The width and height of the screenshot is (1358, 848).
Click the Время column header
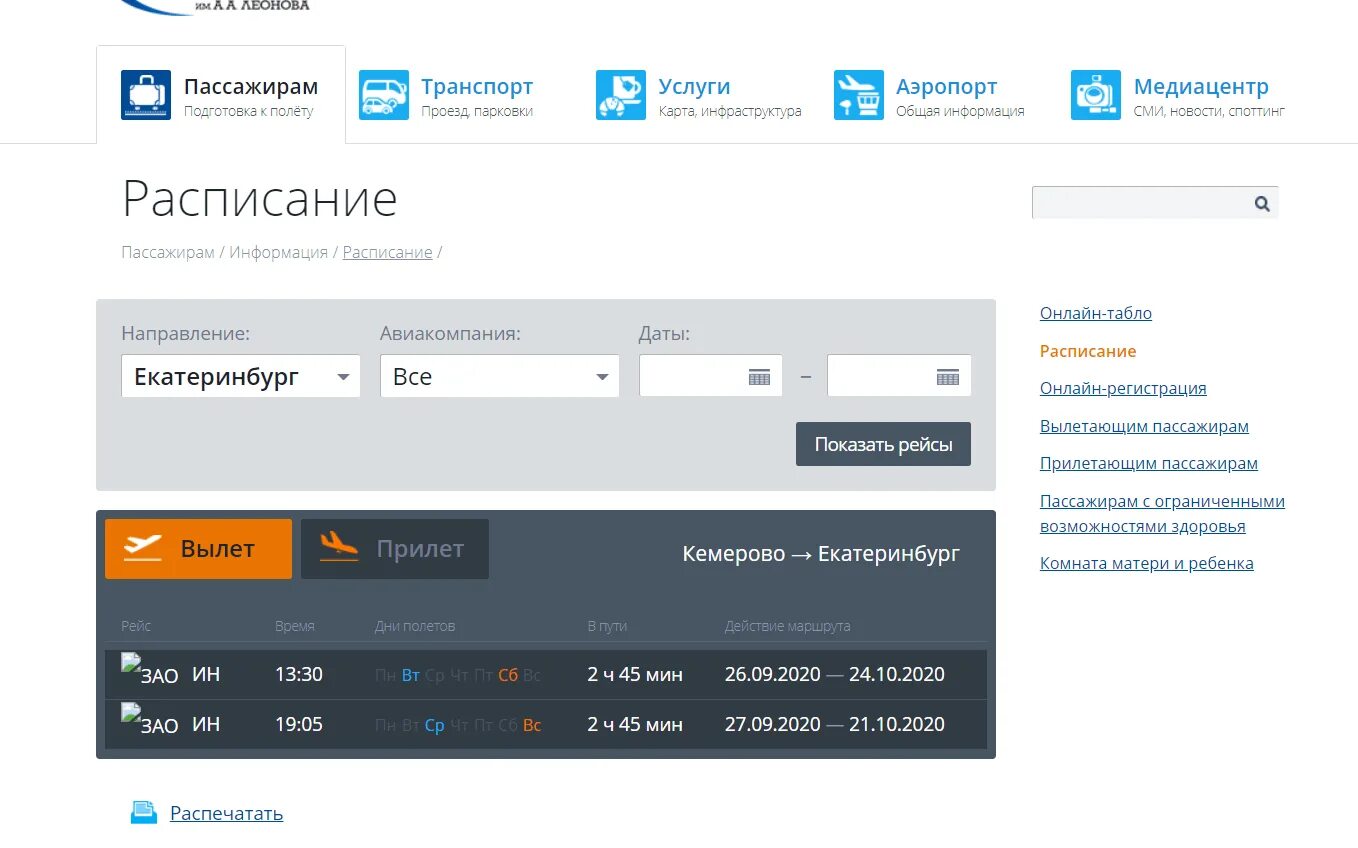click(295, 626)
